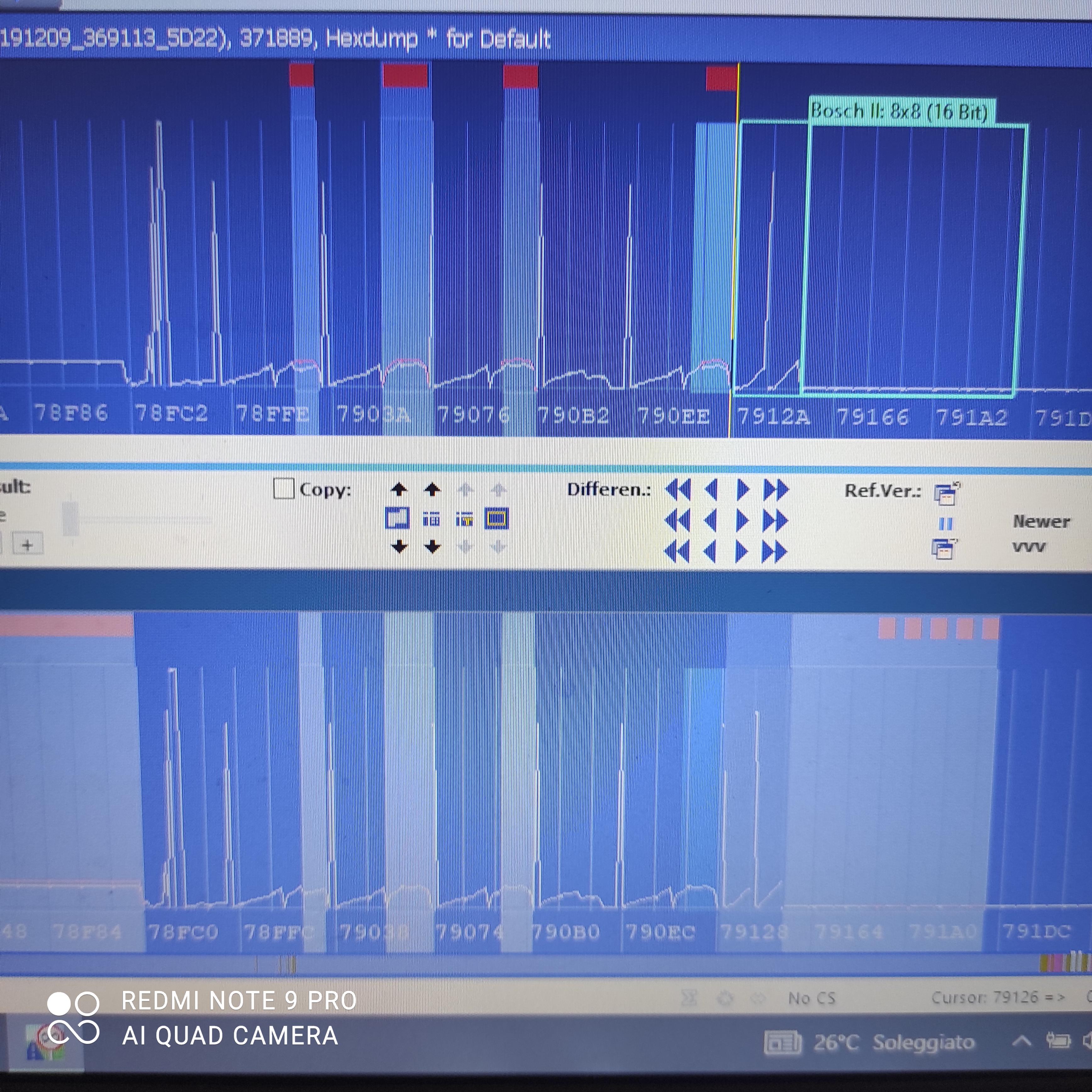Screen dimensions: 1092x1092
Task: Click double-left arrow in bottom Differen. row
Action: pos(677,551)
